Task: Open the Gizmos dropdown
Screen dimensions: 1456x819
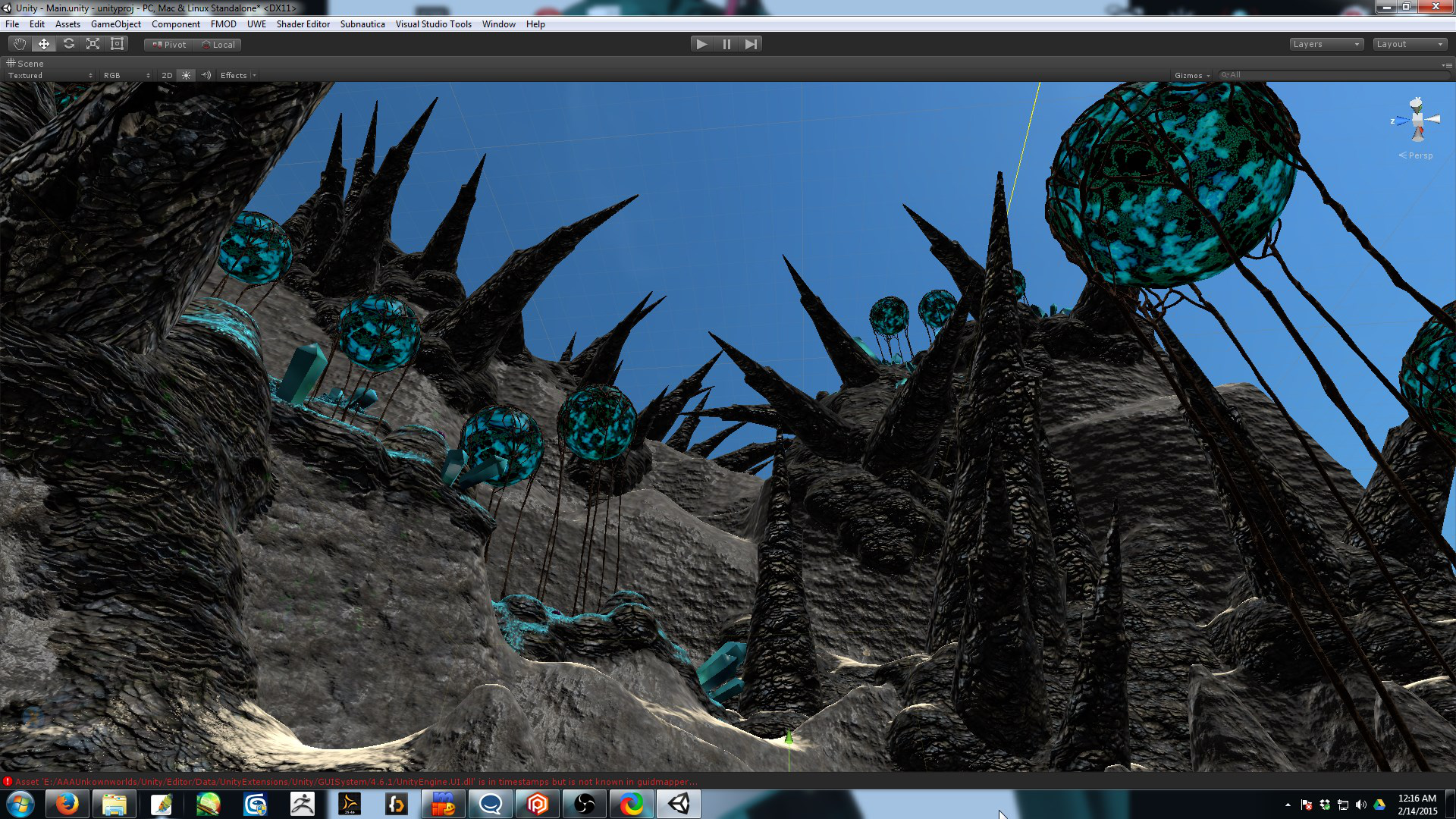Action: 1192,75
